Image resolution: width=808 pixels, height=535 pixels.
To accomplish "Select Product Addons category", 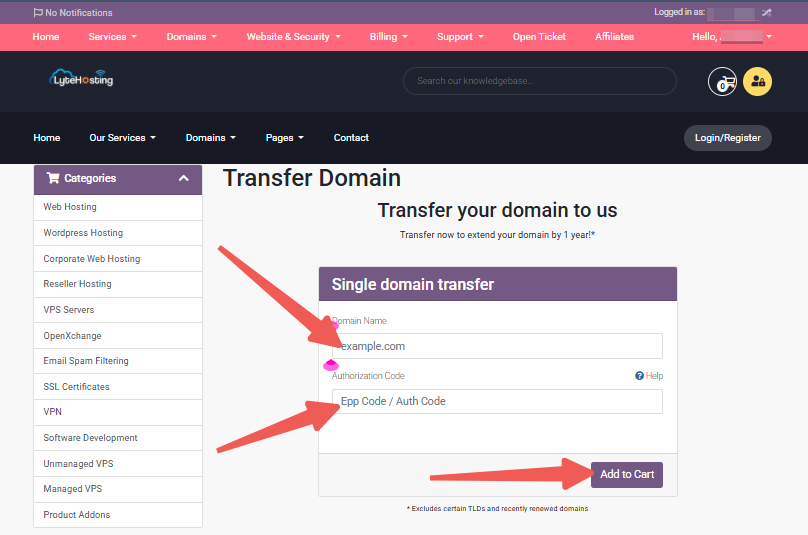I will [x=118, y=514].
